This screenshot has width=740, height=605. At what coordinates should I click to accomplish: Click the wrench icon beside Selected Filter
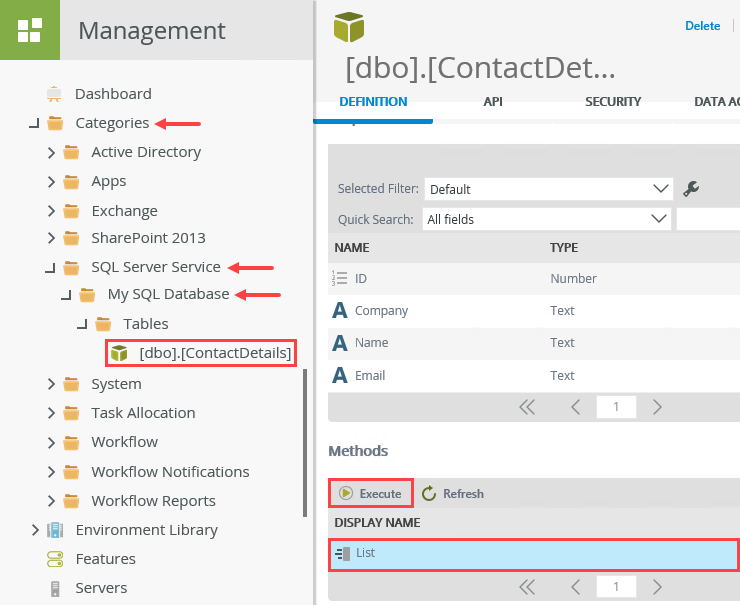click(690, 188)
